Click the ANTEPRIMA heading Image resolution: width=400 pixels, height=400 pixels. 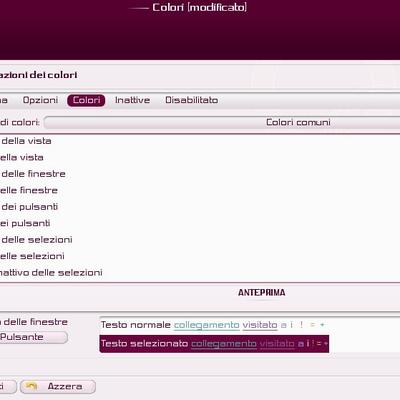tap(262, 293)
